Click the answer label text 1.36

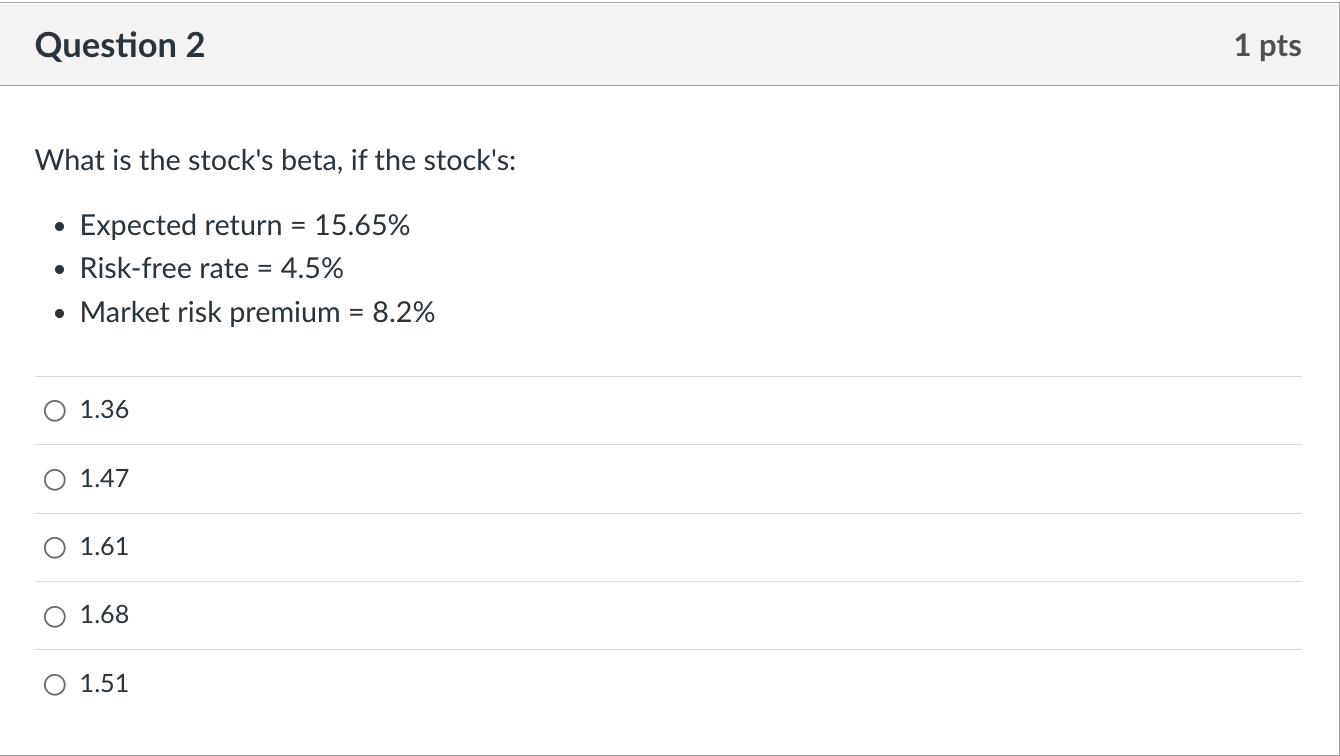pos(104,410)
